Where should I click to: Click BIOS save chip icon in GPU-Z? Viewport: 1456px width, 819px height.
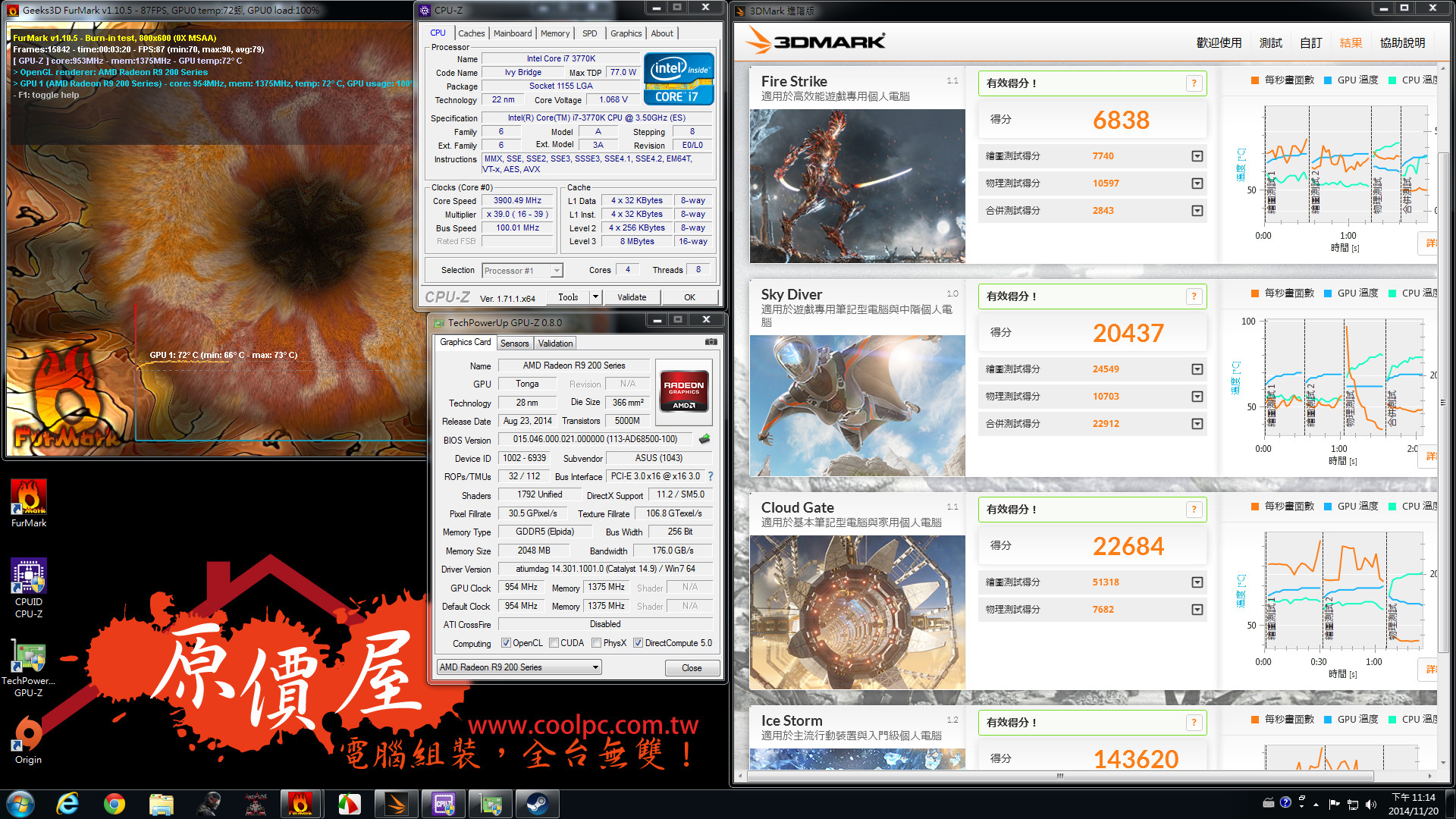(704, 438)
